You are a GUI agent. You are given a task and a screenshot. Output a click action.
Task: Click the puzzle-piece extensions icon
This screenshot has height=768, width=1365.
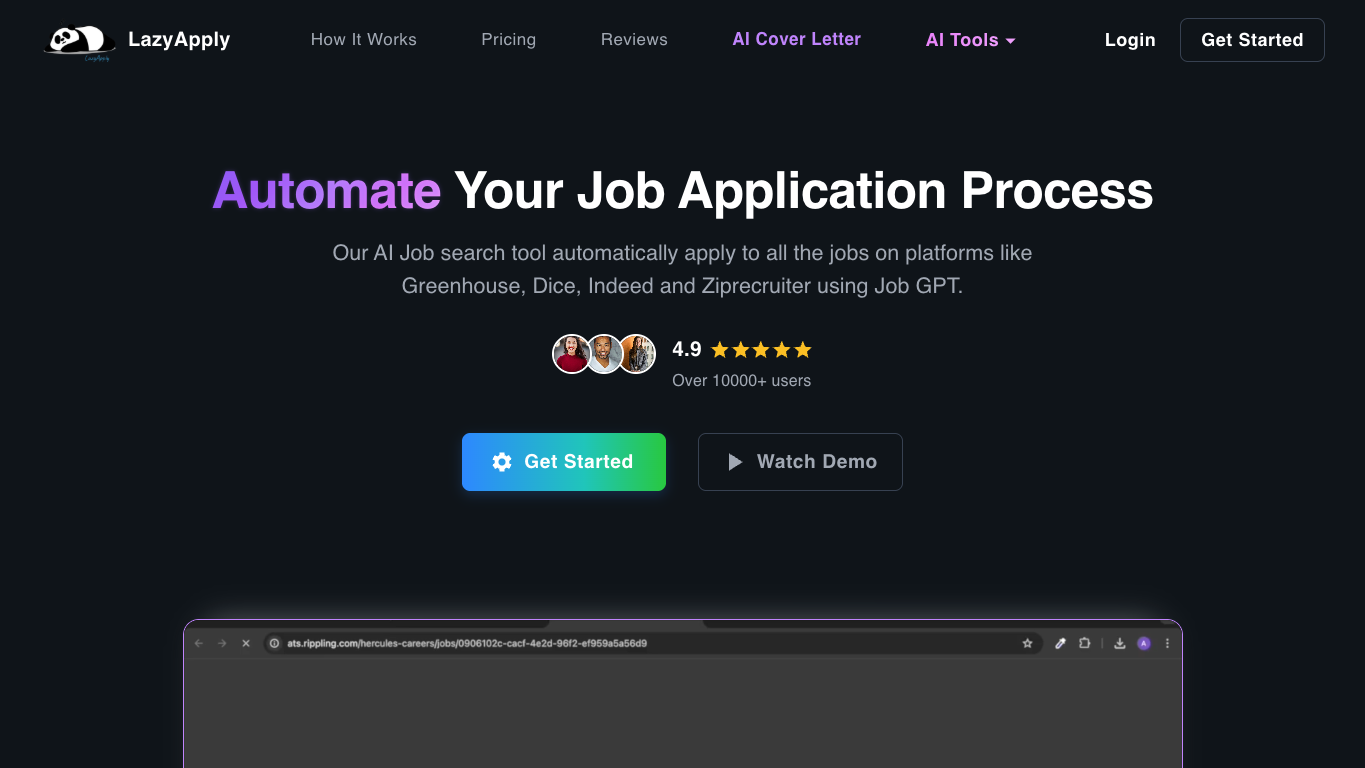(x=1084, y=644)
